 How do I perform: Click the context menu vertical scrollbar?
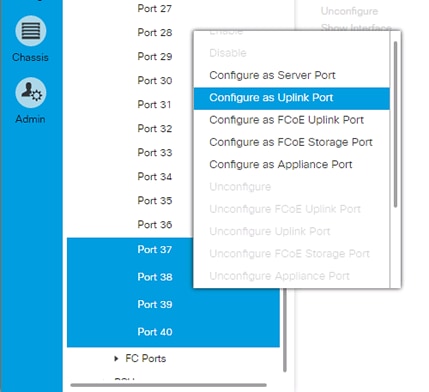click(395, 124)
